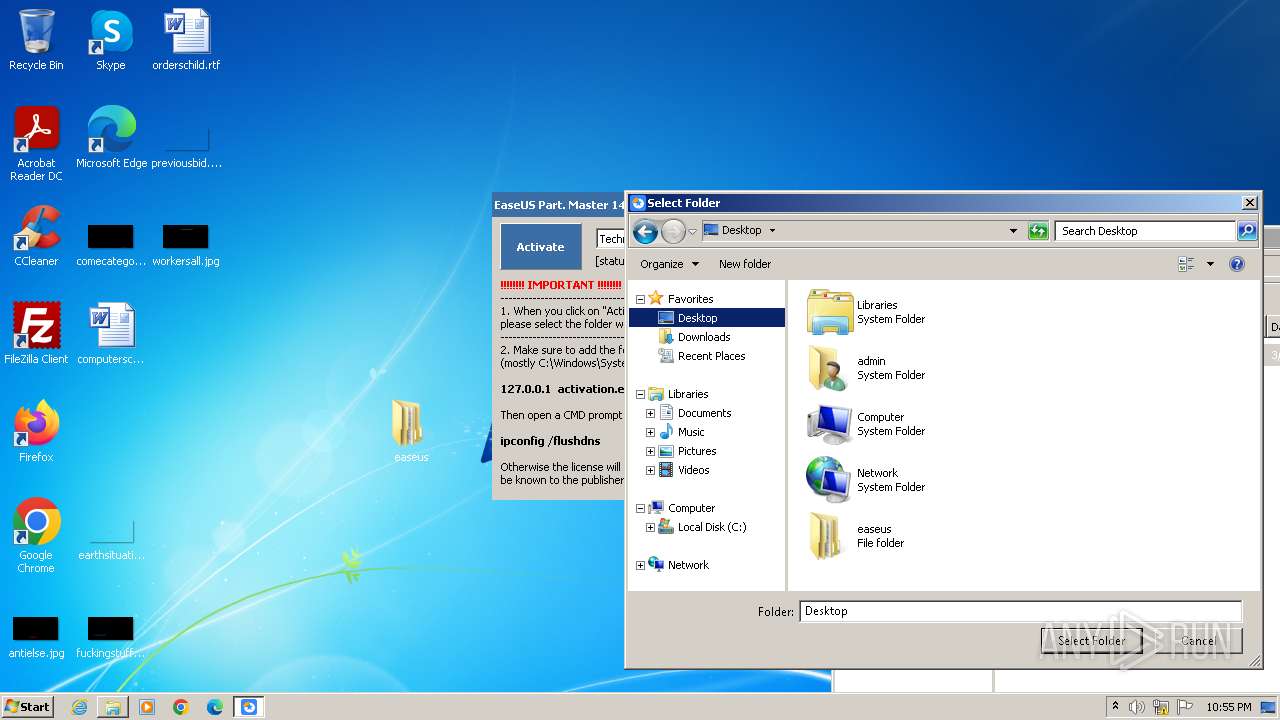Expand the Music library node
Viewport: 1280px width, 720px height.
650,432
